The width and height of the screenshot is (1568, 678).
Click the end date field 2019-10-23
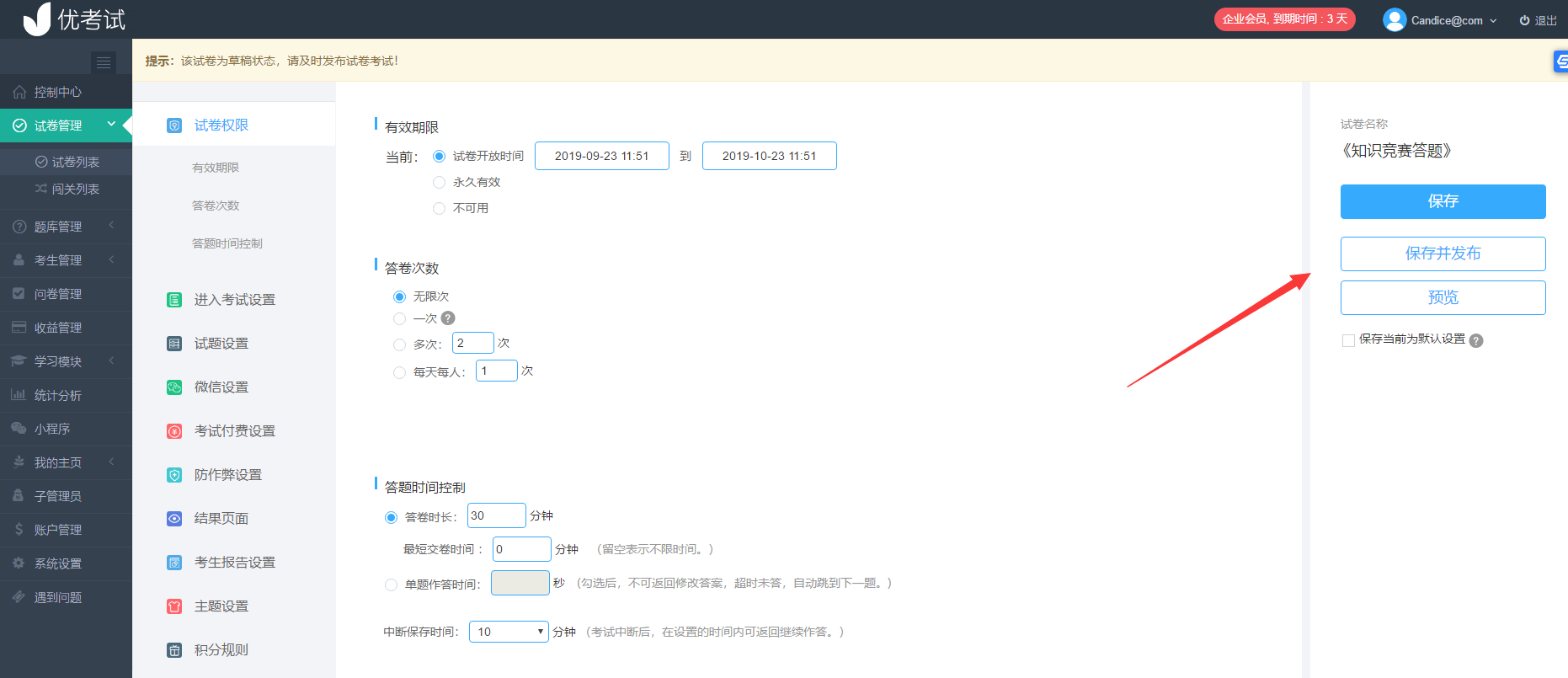point(770,156)
